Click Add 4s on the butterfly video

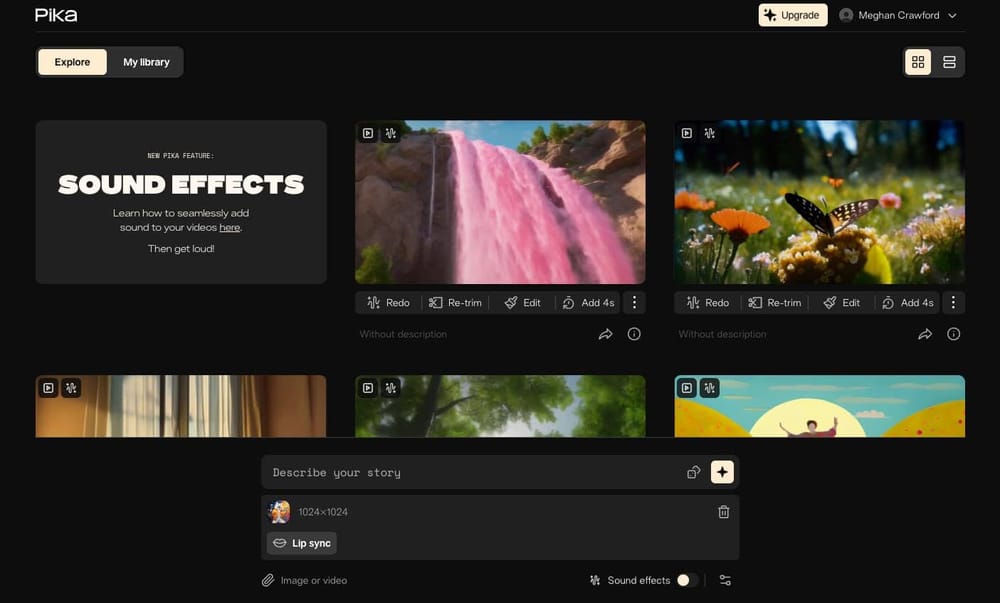point(908,302)
